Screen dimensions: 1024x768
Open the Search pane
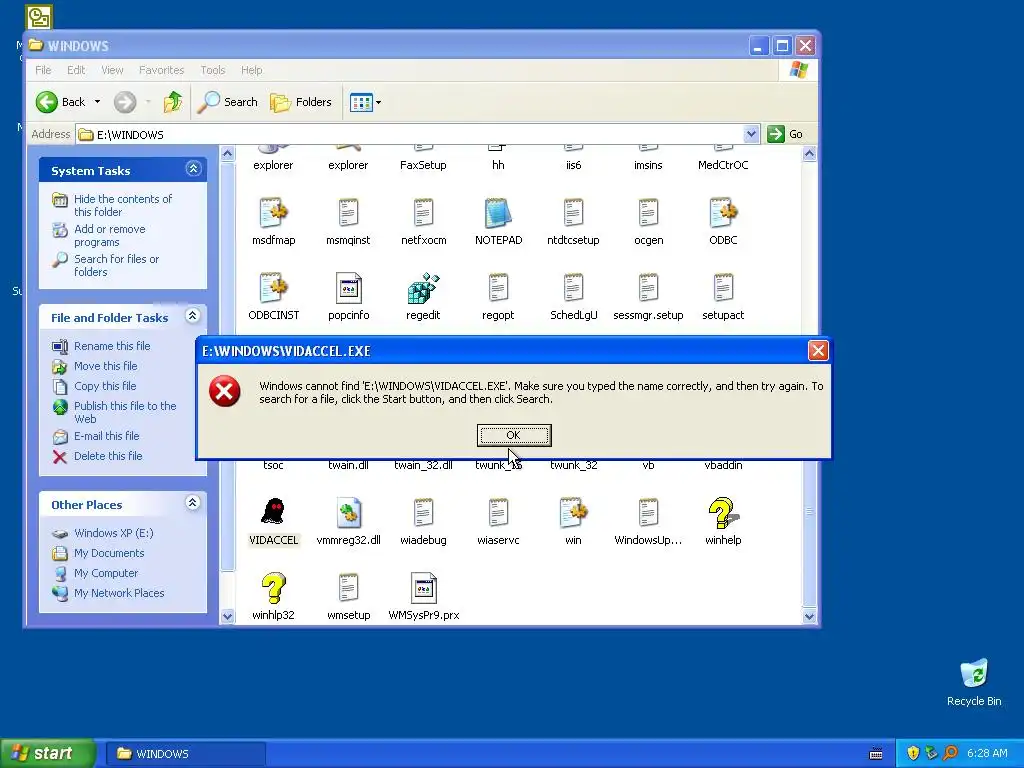pos(227,102)
